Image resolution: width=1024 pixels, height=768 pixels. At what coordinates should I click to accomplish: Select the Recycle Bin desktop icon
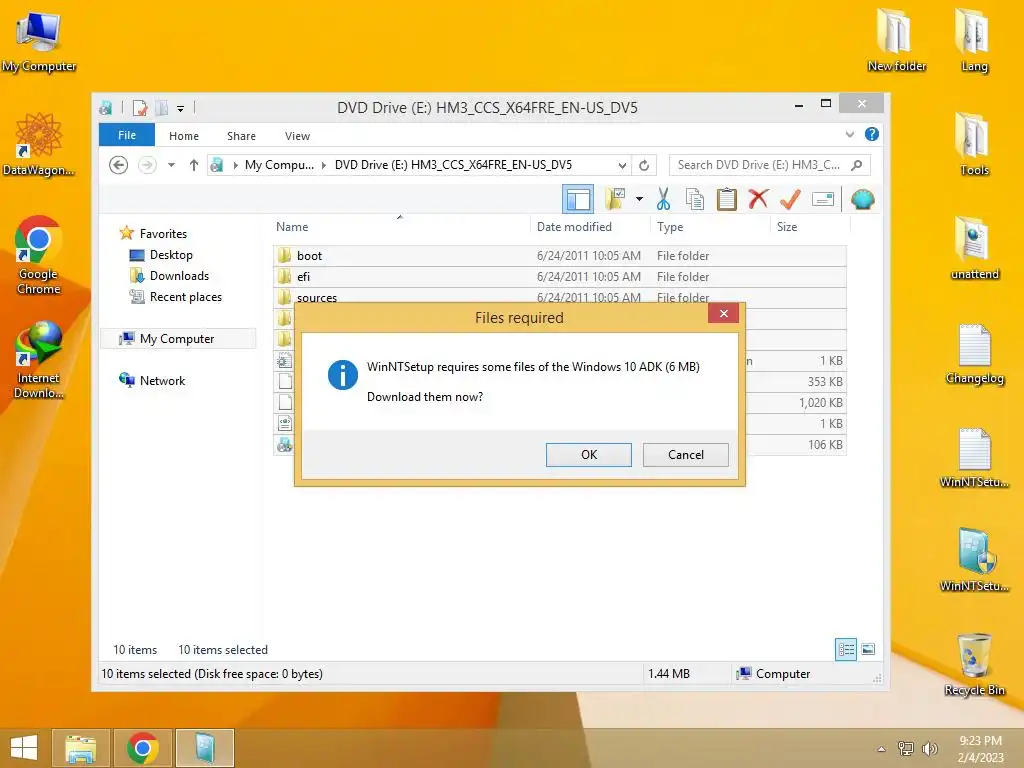pos(974,664)
